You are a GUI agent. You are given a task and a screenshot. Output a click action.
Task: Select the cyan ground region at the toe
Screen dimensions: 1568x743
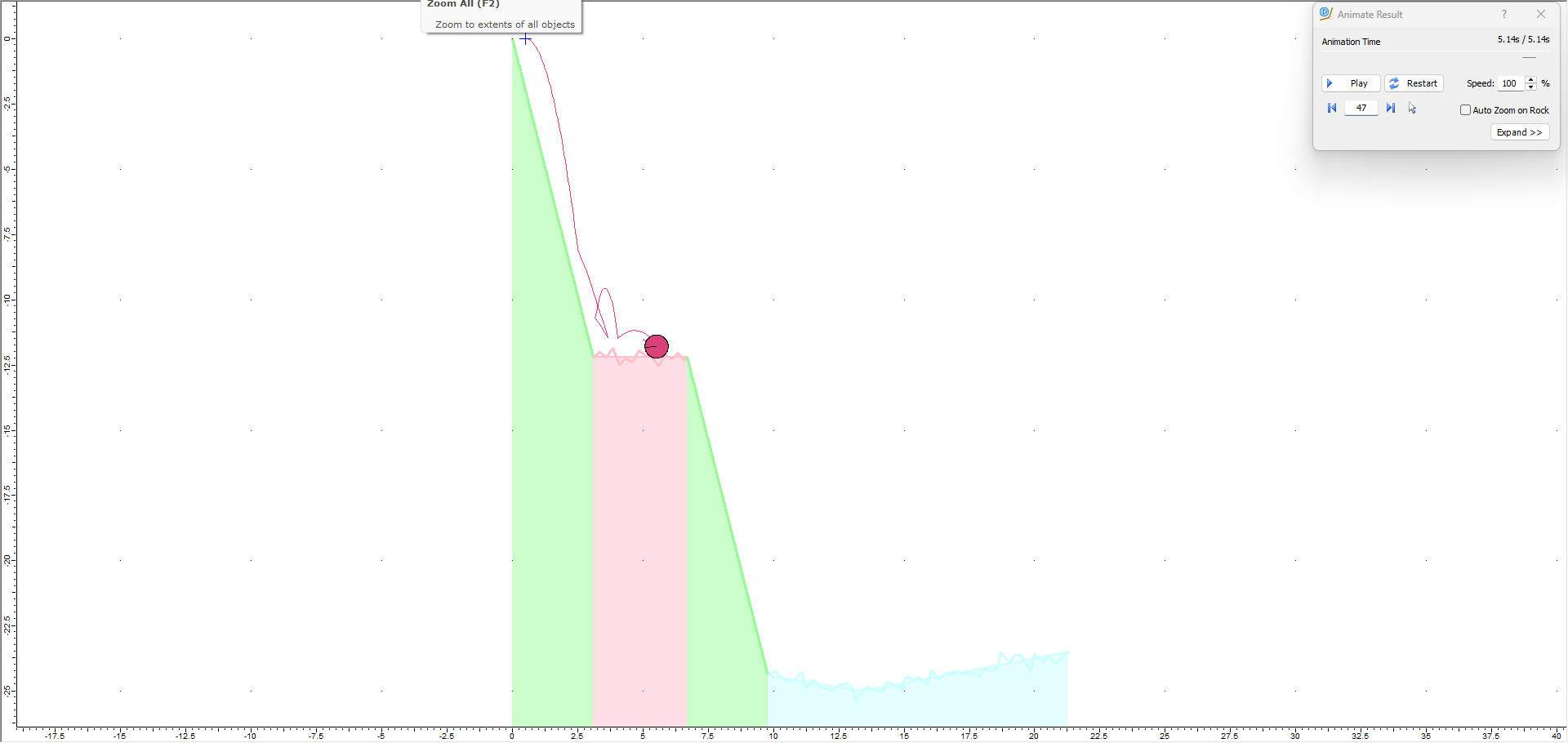click(x=915, y=704)
